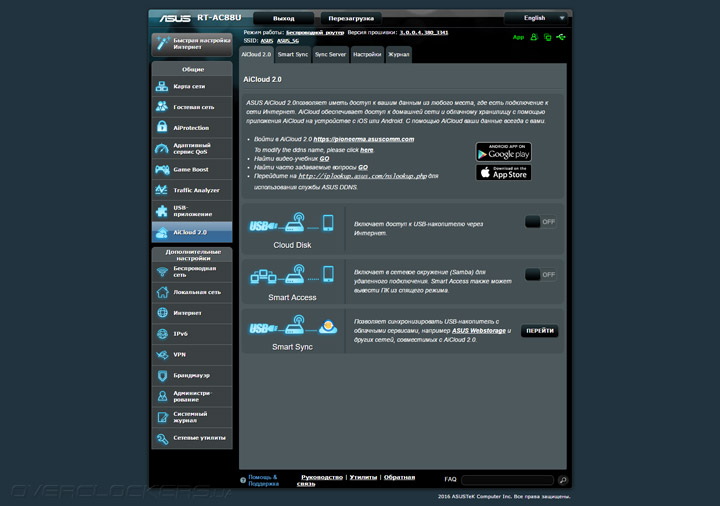Click the Network Map icon in sidebar
The height and width of the screenshot is (506, 720).
162,86
